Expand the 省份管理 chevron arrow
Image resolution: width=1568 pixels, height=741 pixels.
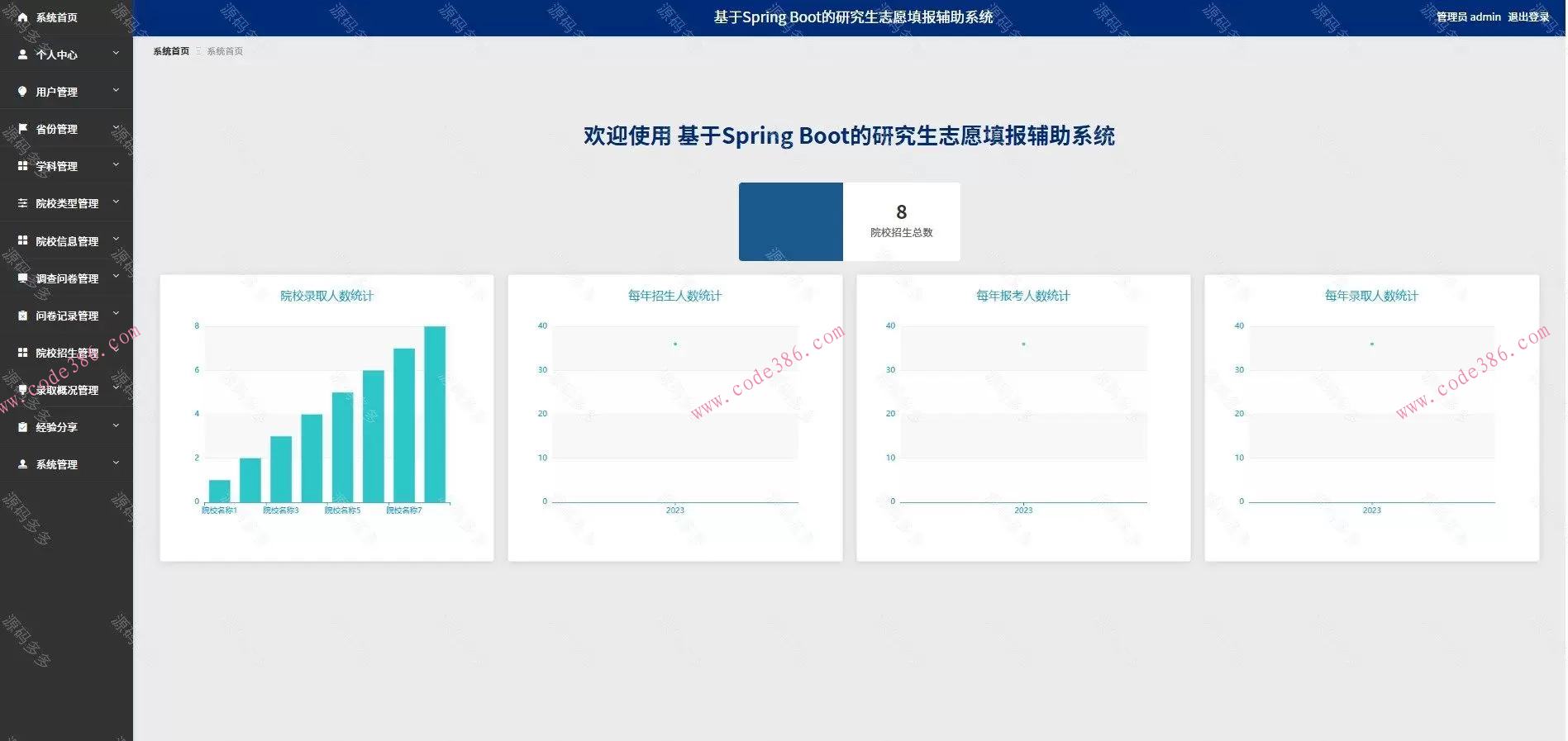coord(116,128)
